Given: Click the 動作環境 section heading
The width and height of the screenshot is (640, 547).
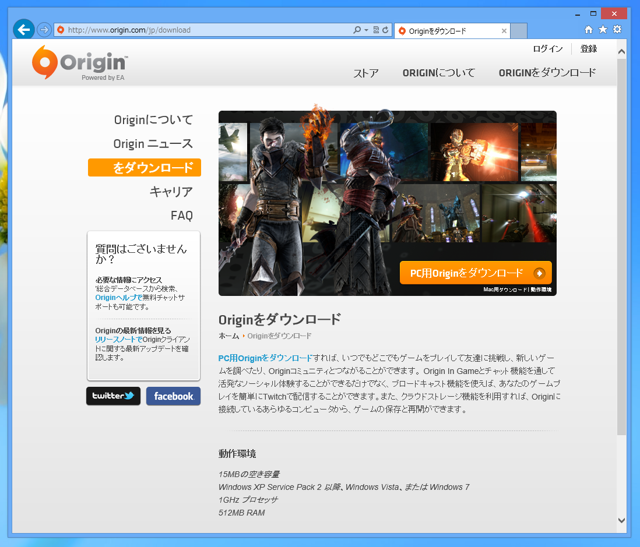Looking at the screenshot, I should point(237,454).
